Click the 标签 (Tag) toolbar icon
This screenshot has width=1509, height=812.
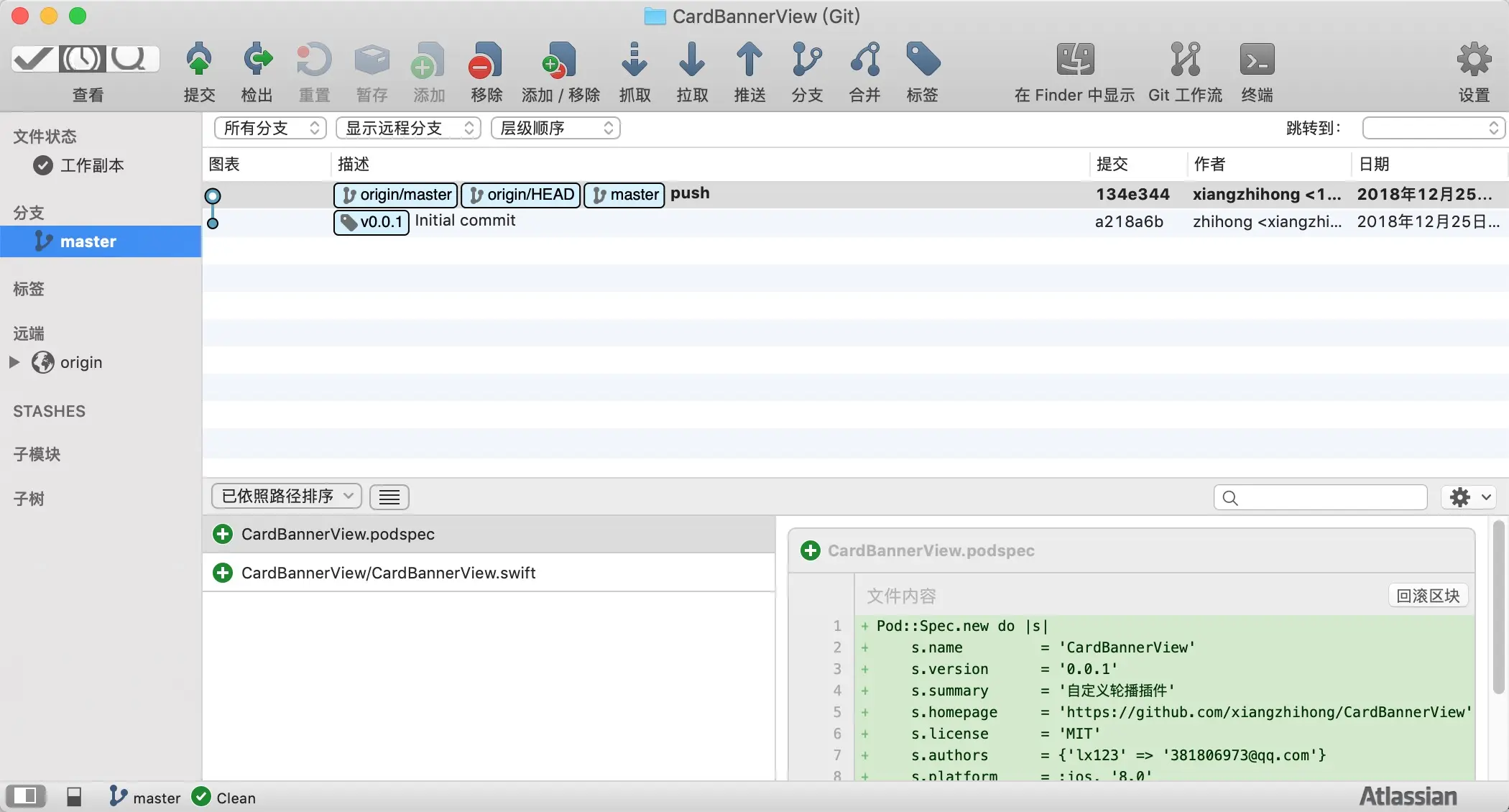[x=922, y=60]
